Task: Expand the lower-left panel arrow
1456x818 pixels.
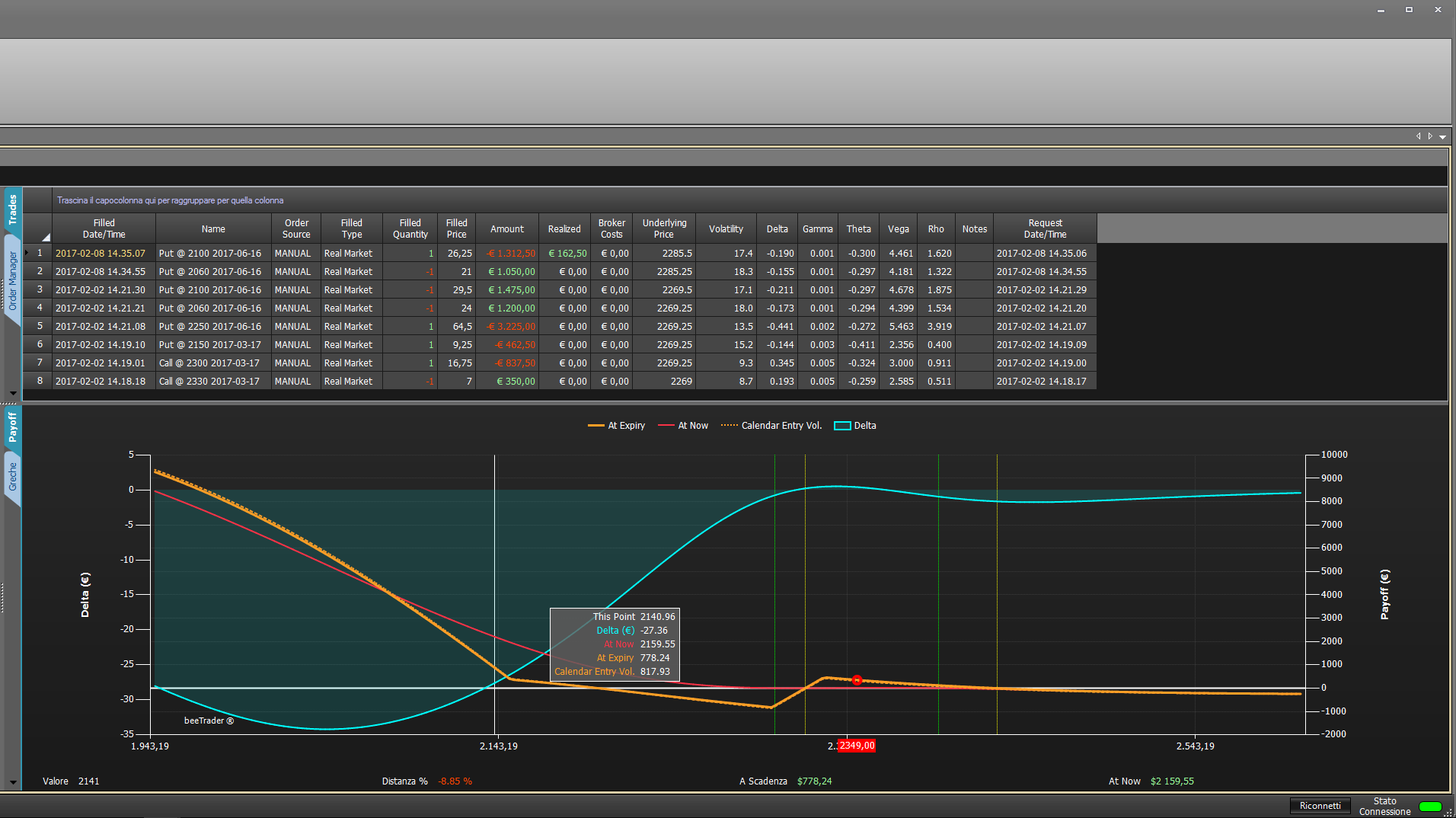Action: pyautogui.click(x=13, y=782)
